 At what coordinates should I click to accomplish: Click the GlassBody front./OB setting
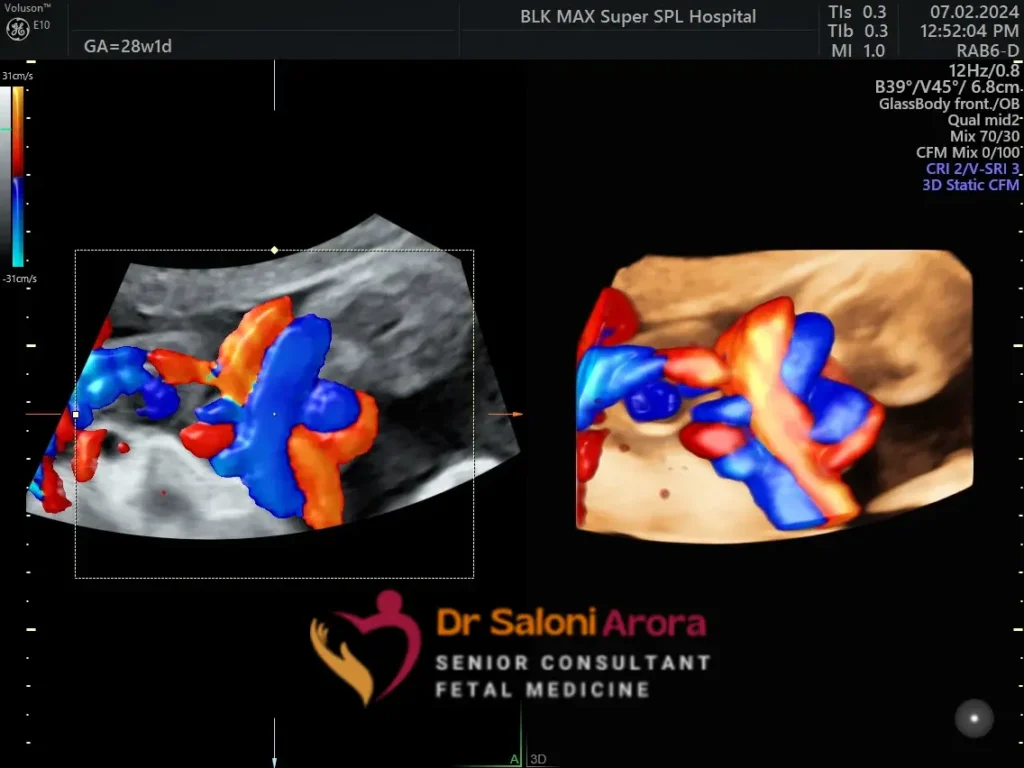(949, 103)
